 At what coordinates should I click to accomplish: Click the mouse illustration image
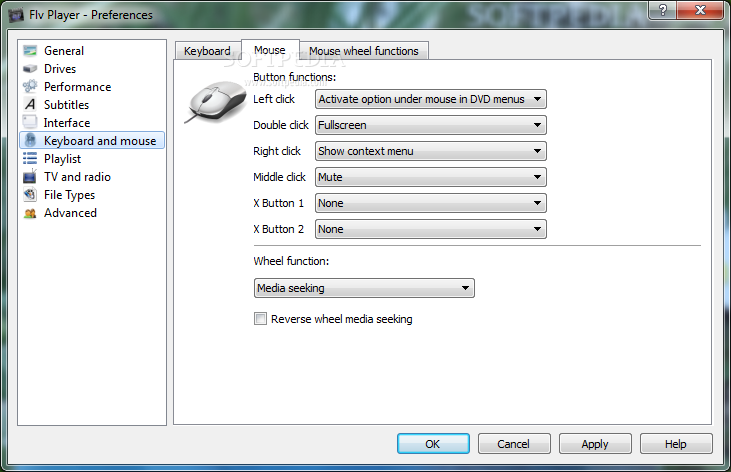click(x=216, y=101)
